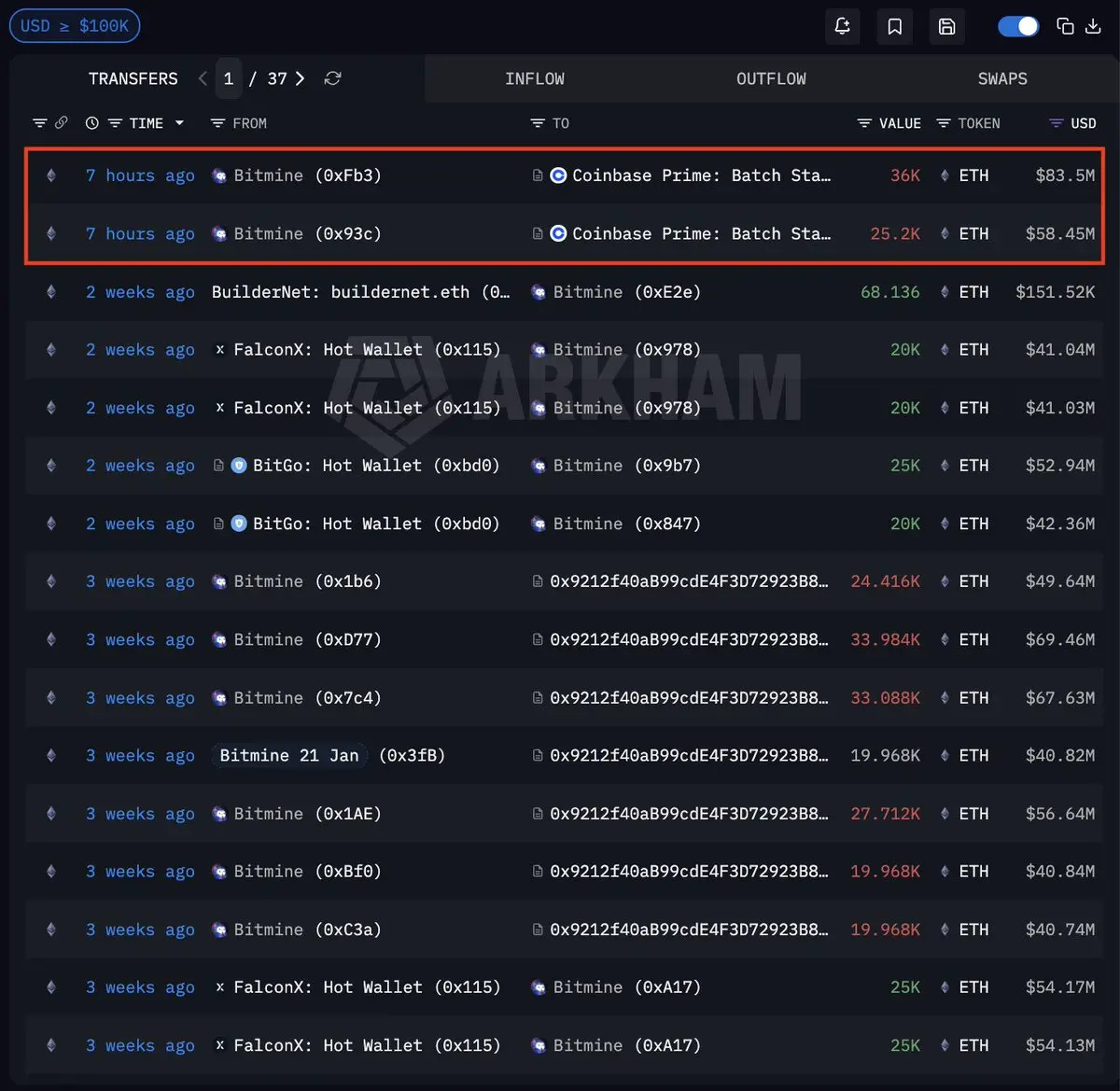Click the chain link filter icon

(x=62, y=123)
